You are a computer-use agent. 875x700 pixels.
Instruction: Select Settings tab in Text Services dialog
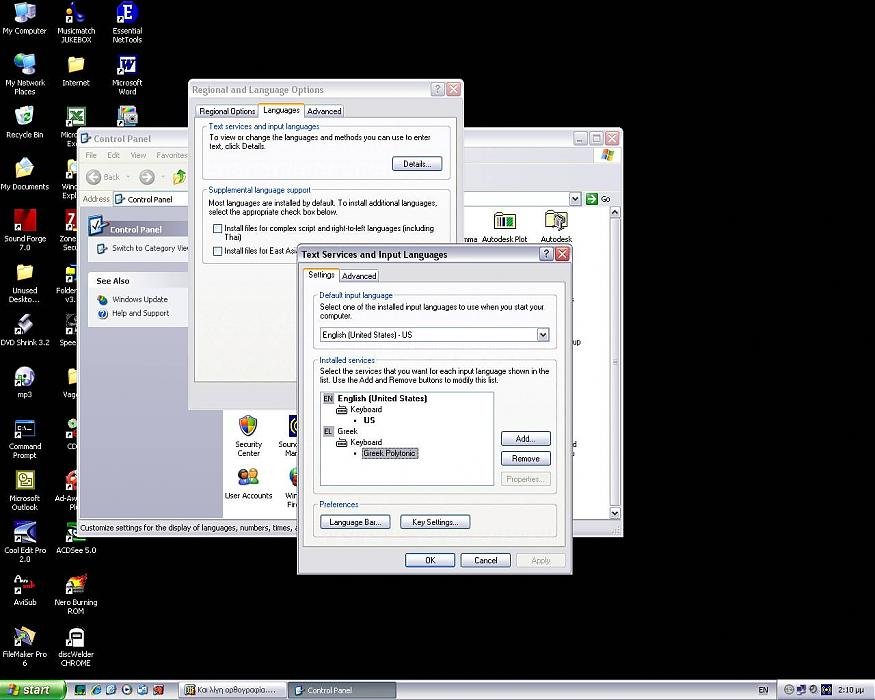tap(321, 275)
